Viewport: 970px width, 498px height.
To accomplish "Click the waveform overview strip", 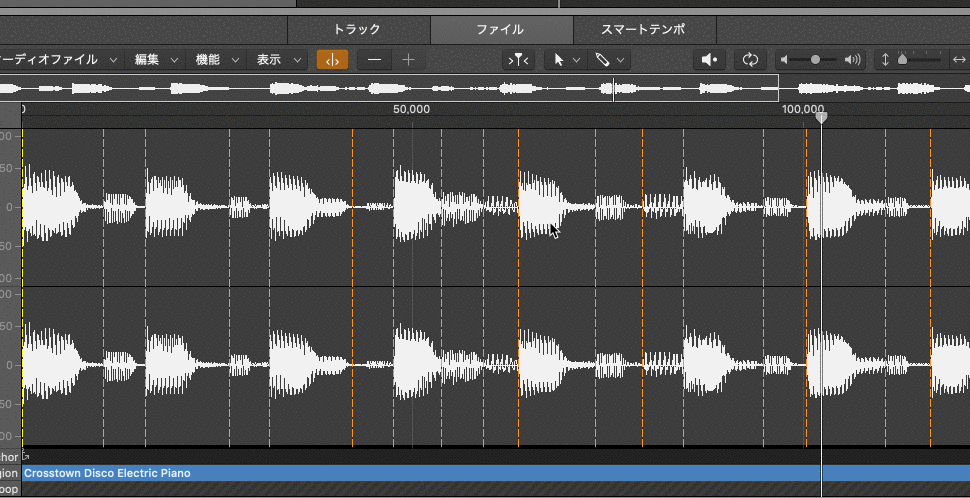I will click(x=485, y=88).
